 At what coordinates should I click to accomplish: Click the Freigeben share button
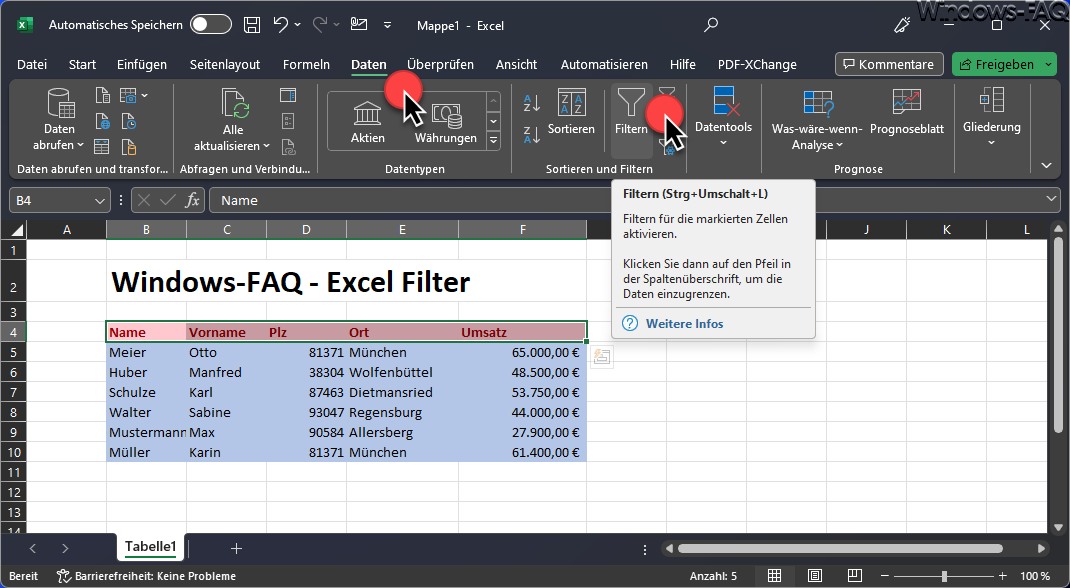click(996, 65)
